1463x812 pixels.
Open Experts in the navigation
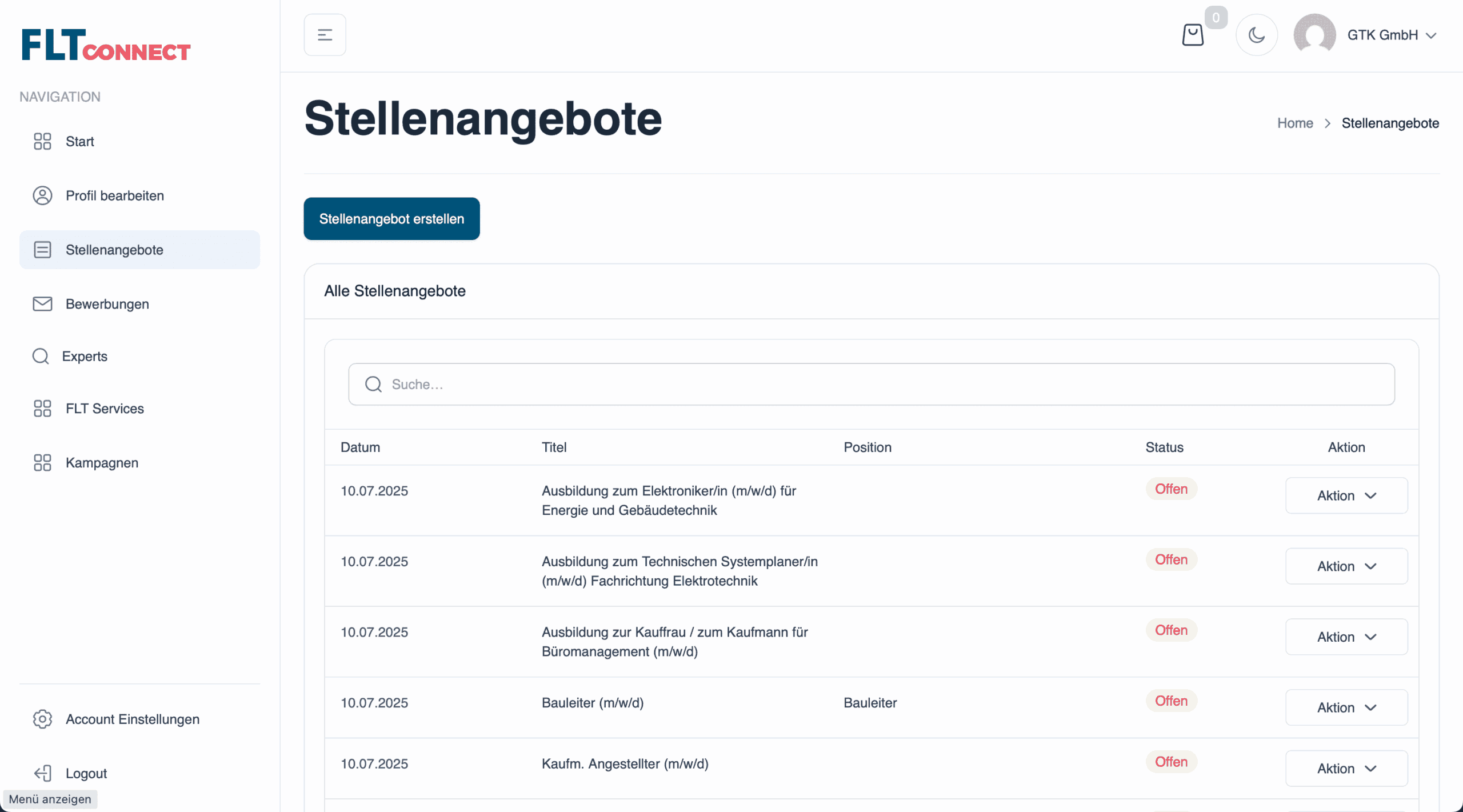click(x=85, y=356)
